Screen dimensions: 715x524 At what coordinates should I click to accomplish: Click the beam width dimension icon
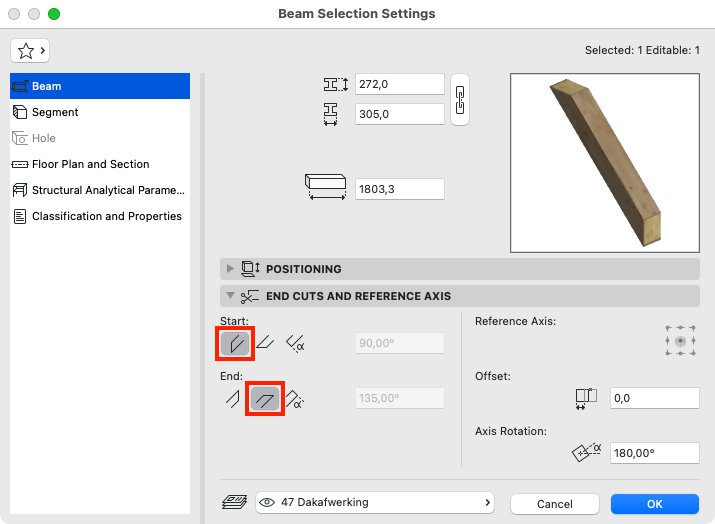331,114
